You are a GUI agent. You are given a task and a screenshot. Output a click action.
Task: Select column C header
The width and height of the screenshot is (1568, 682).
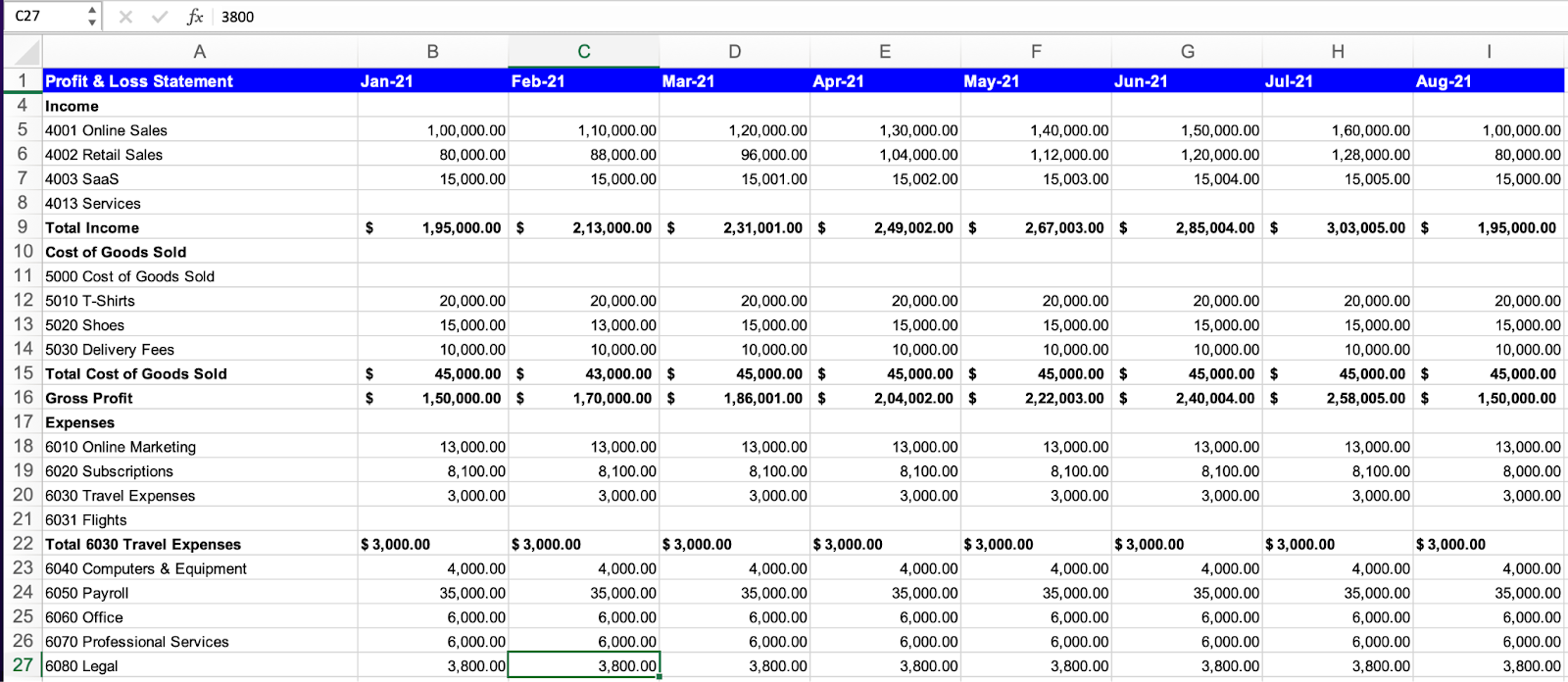coord(584,52)
